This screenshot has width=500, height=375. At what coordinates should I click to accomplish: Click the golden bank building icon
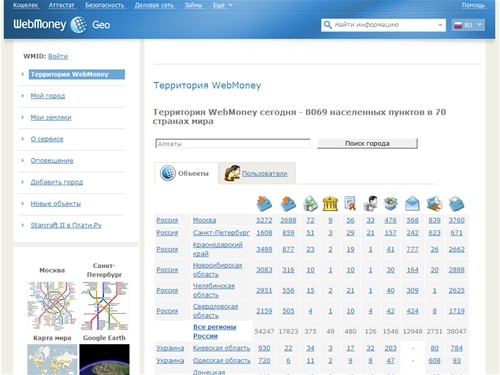330,203
